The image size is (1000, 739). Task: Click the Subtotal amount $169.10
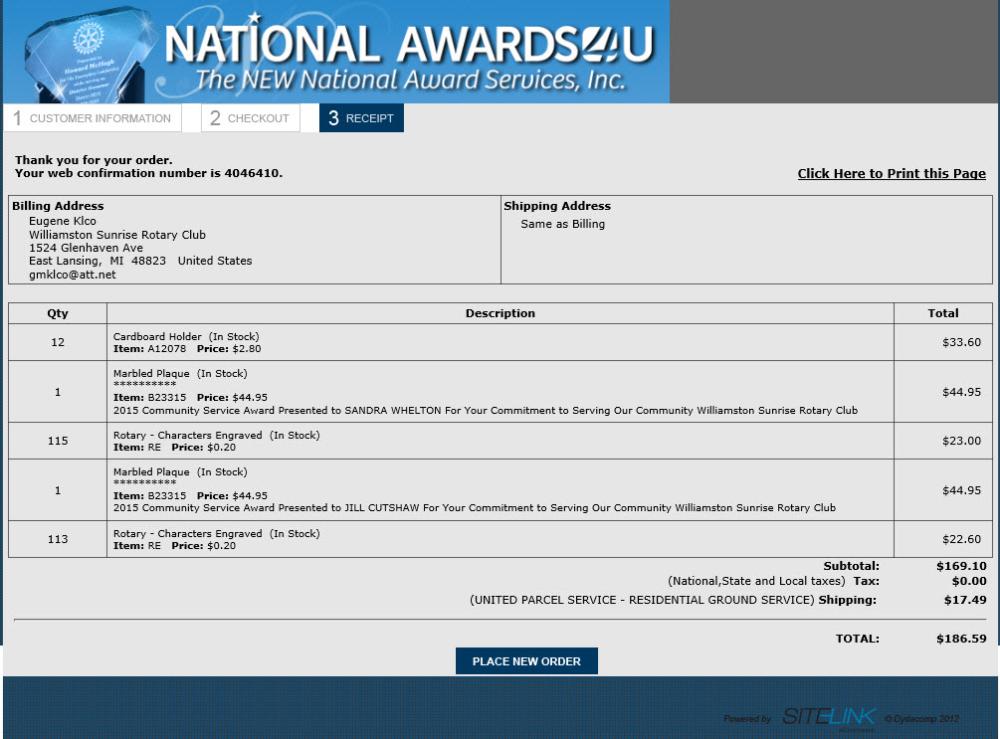tap(961, 566)
